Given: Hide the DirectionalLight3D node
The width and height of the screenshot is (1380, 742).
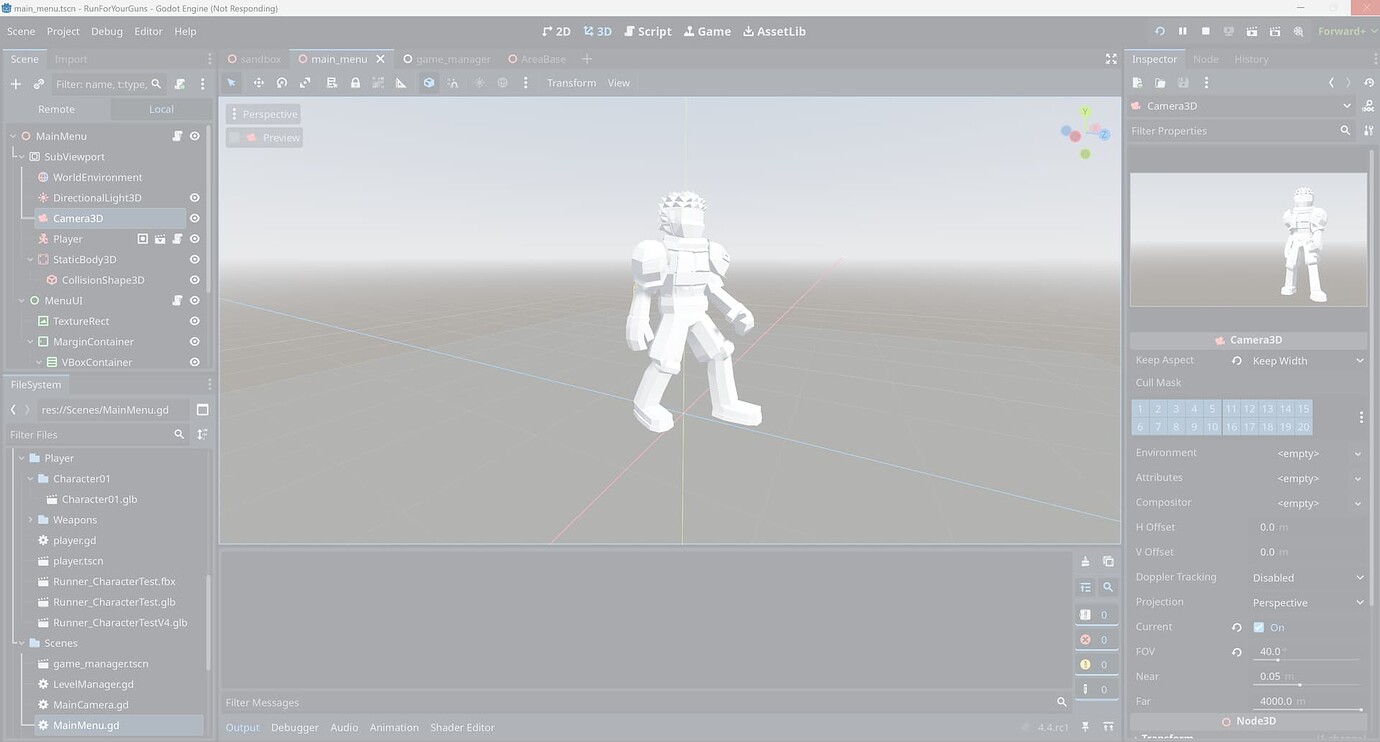Looking at the screenshot, I should pos(195,198).
